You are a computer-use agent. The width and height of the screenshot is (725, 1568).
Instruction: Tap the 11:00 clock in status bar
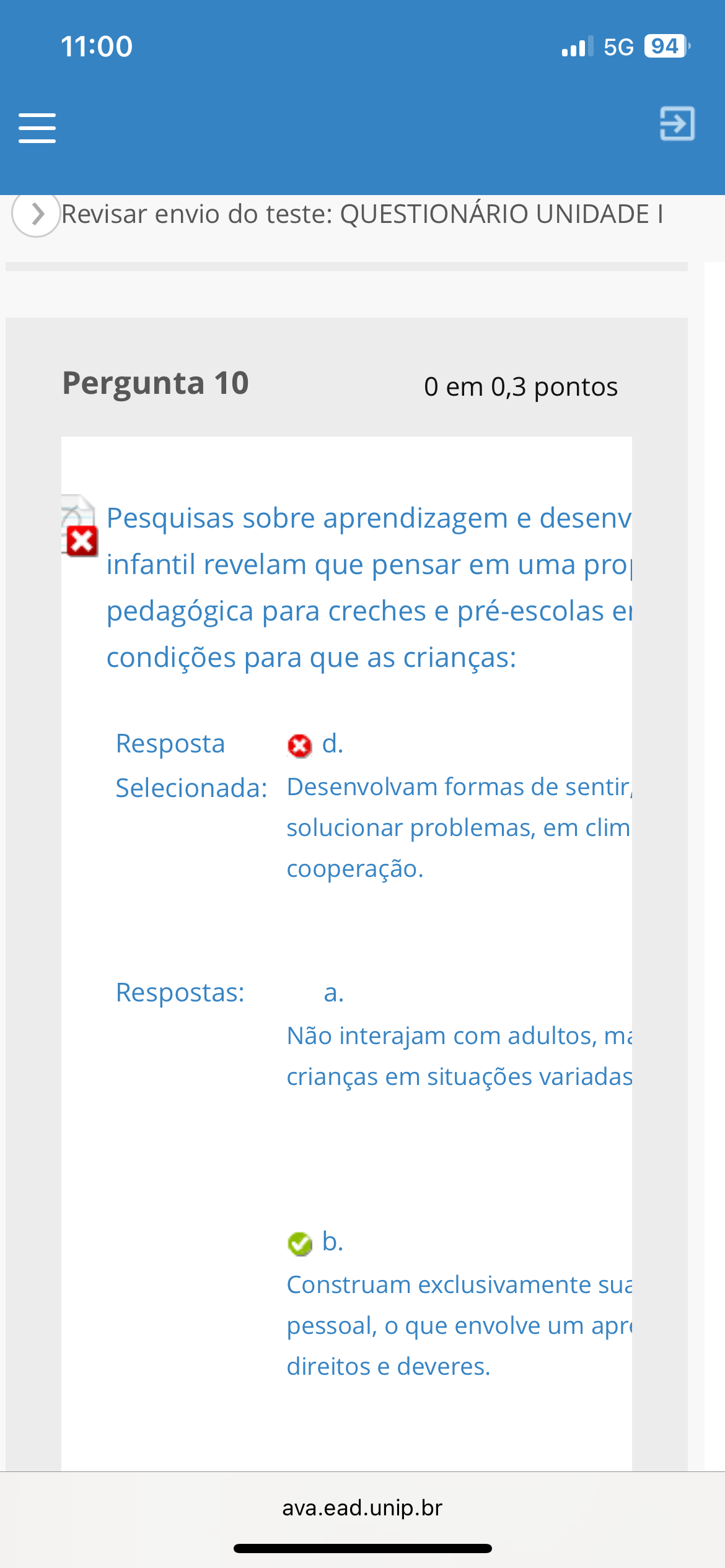click(x=97, y=46)
